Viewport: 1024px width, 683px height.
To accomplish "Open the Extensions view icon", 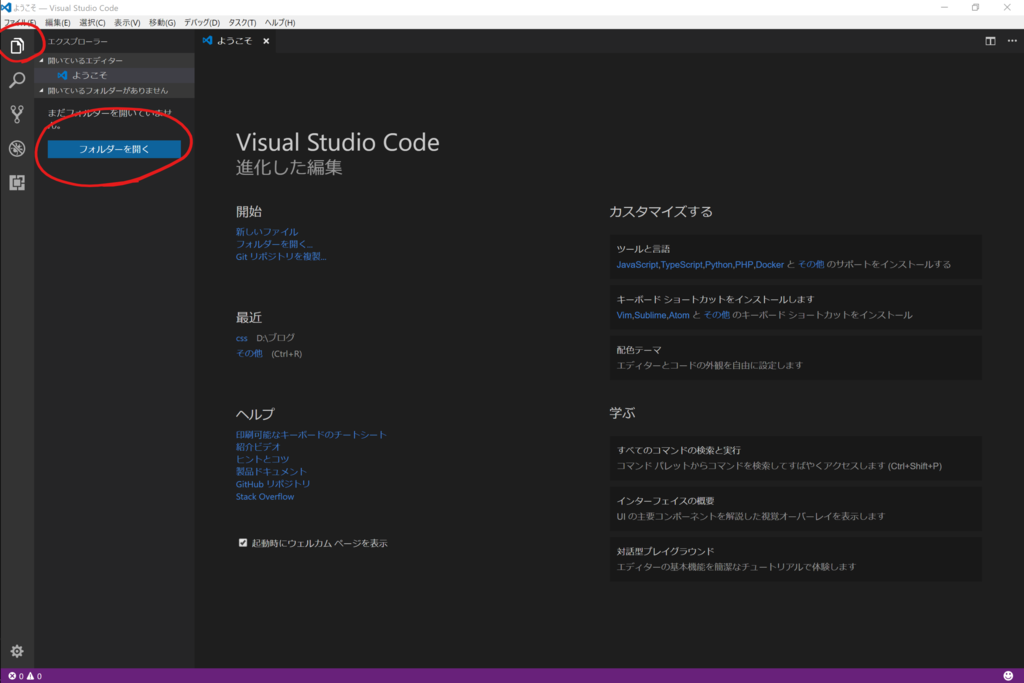I will pyautogui.click(x=17, y=183).
